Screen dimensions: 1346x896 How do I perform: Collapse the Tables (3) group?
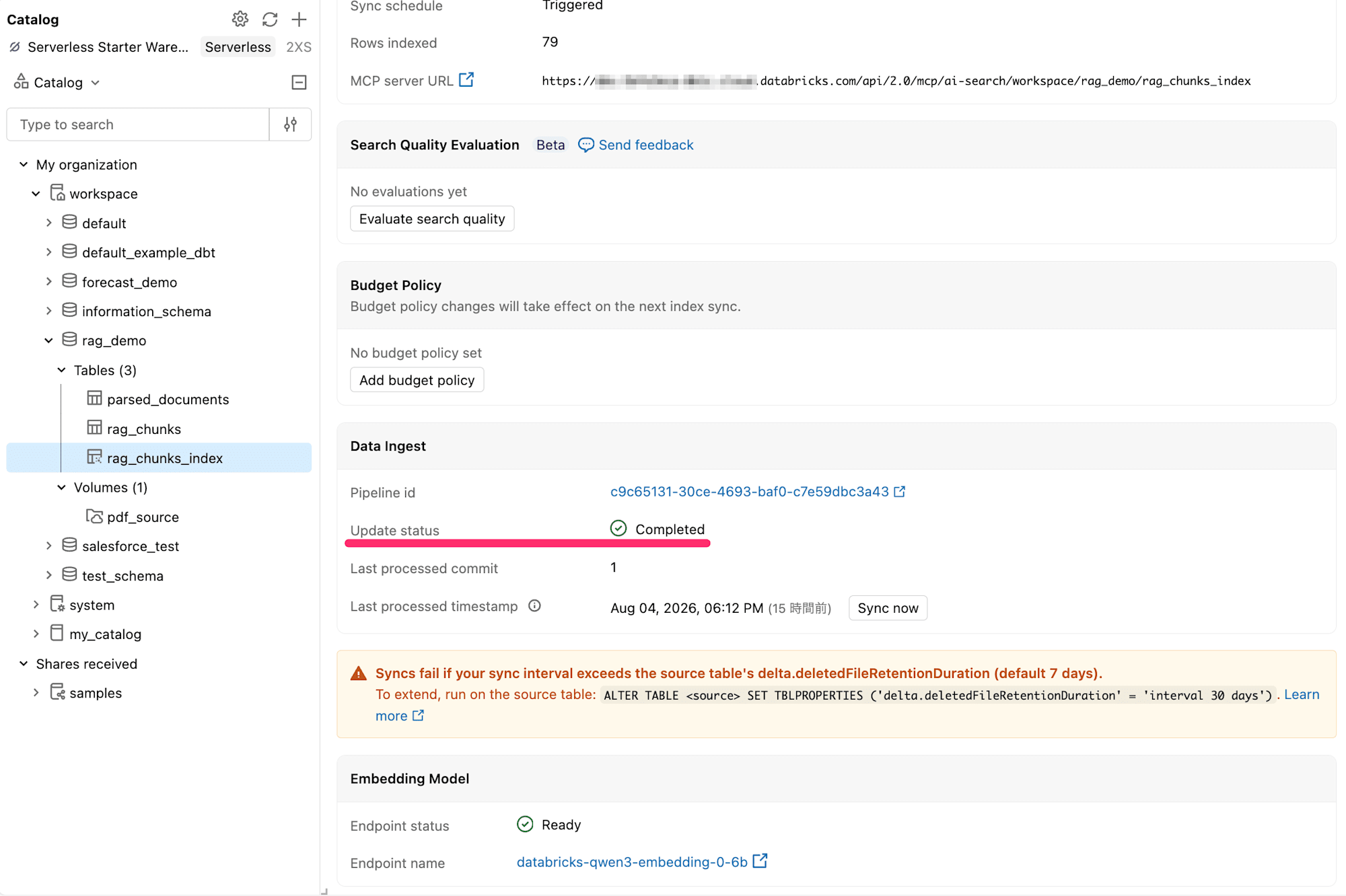coord(61,370)
